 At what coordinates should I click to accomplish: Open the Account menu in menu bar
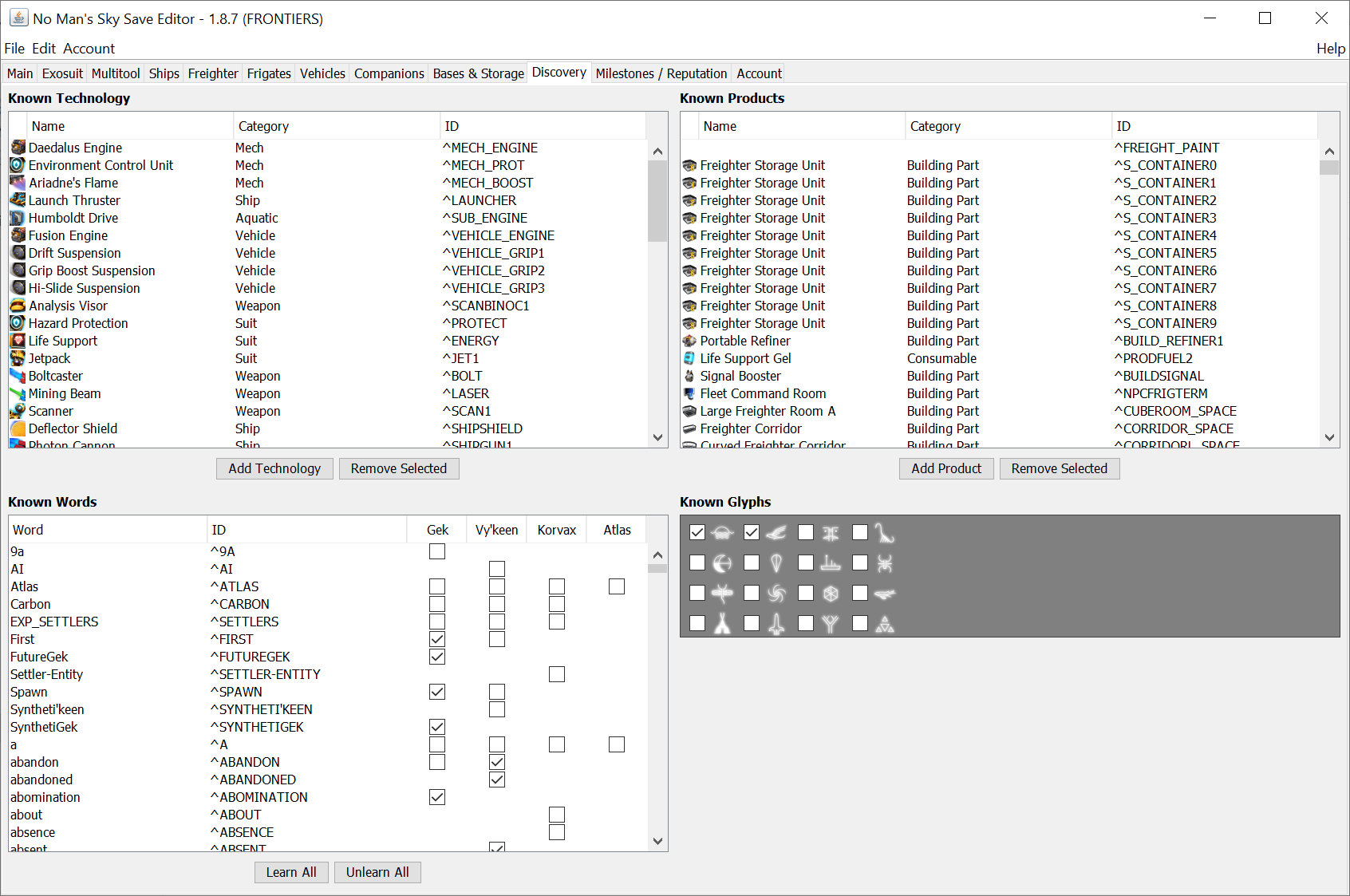[89, 49]
